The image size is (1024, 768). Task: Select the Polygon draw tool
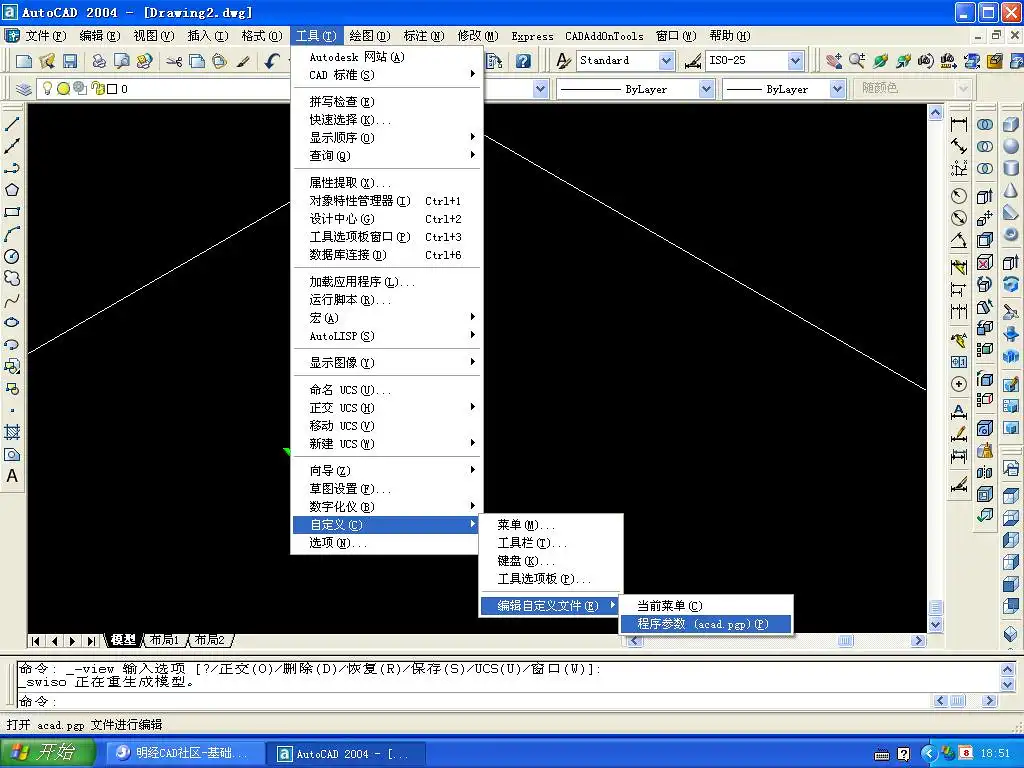[12, 190]
